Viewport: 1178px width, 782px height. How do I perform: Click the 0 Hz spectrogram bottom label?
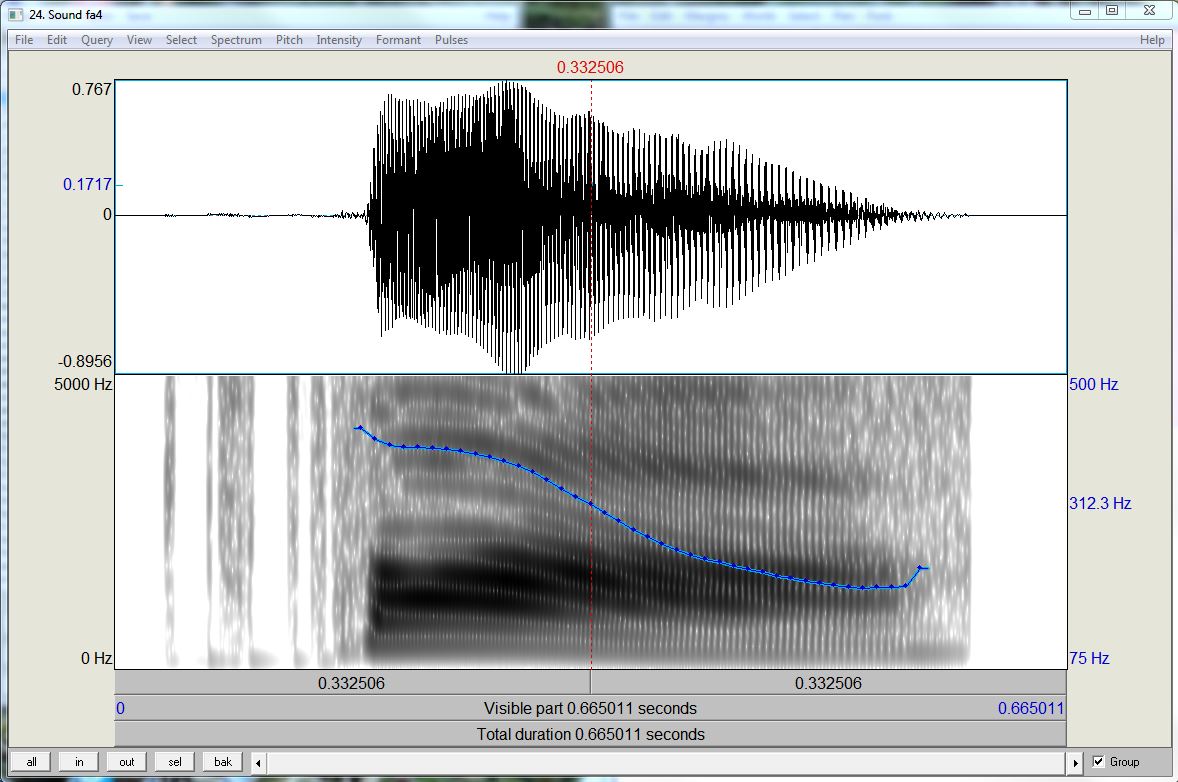pyautogui.click(x=96, y=658)
